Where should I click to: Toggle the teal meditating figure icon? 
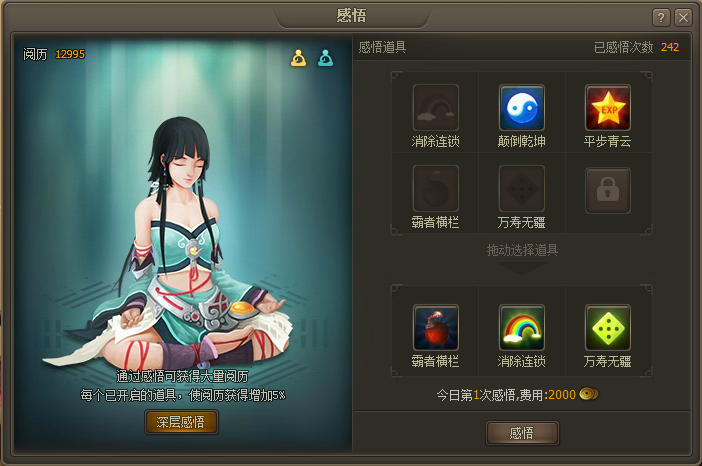[x=325, y=58]
